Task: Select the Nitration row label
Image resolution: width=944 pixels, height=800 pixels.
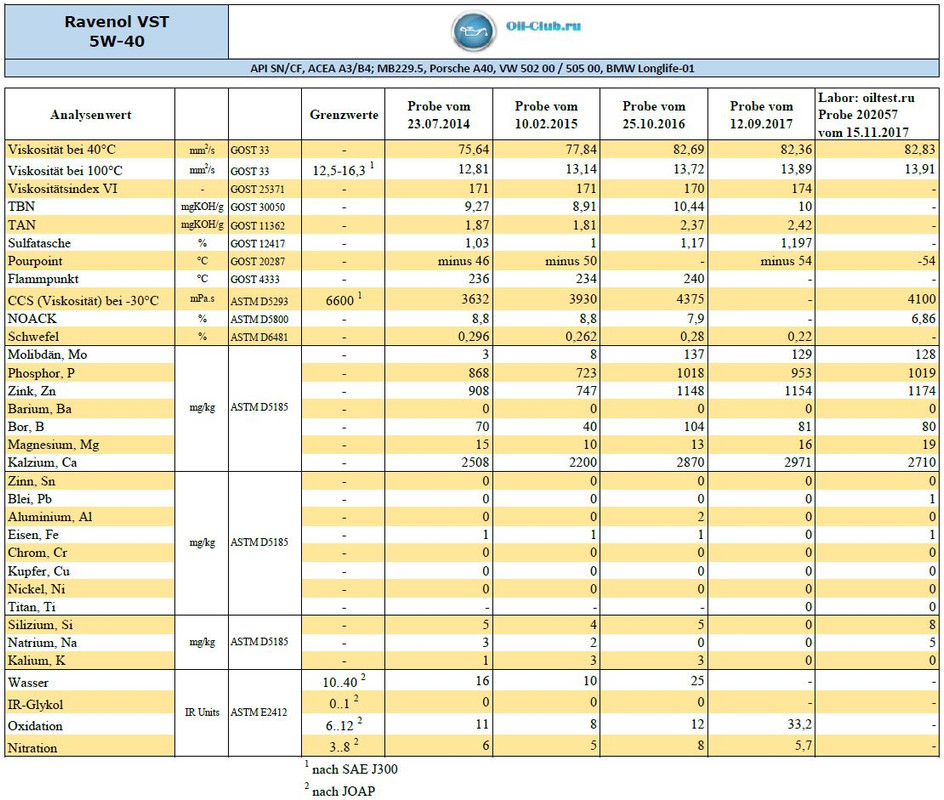Action: tap(33, 748)
